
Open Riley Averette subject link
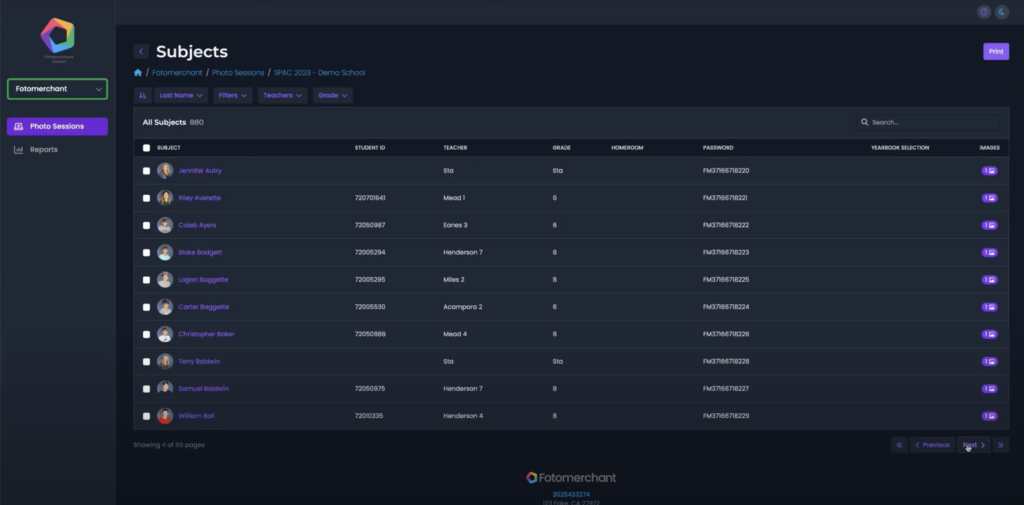click(x=199, y=198)
